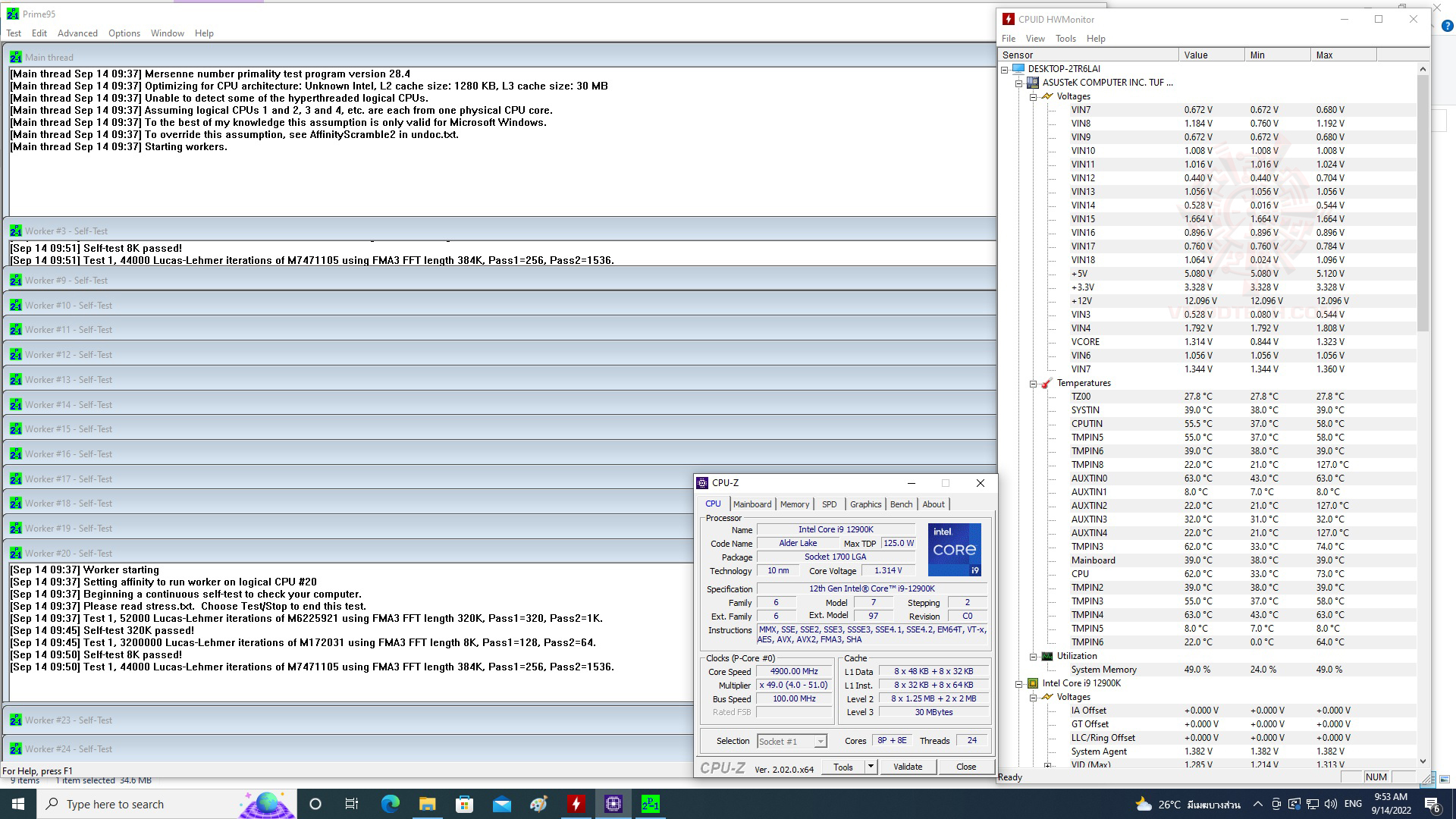This screenshot has height=819, width=1456.
Task: Open the Advanced menu in Prime95
Action: click(x=77, y=33)
